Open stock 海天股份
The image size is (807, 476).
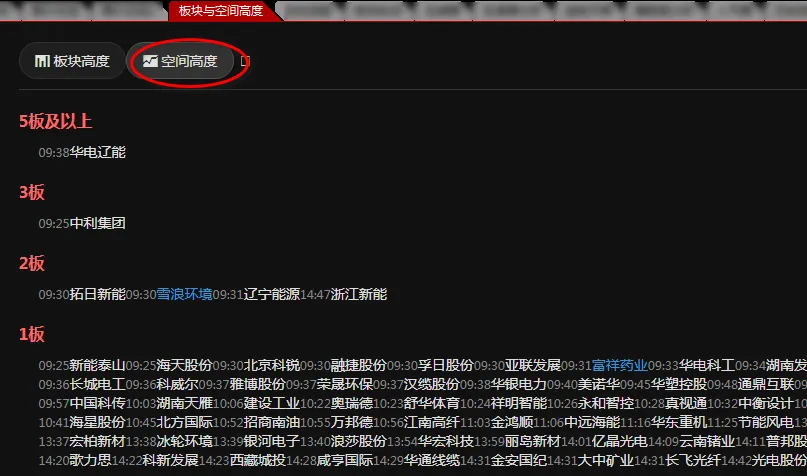(x=184, y=365)
